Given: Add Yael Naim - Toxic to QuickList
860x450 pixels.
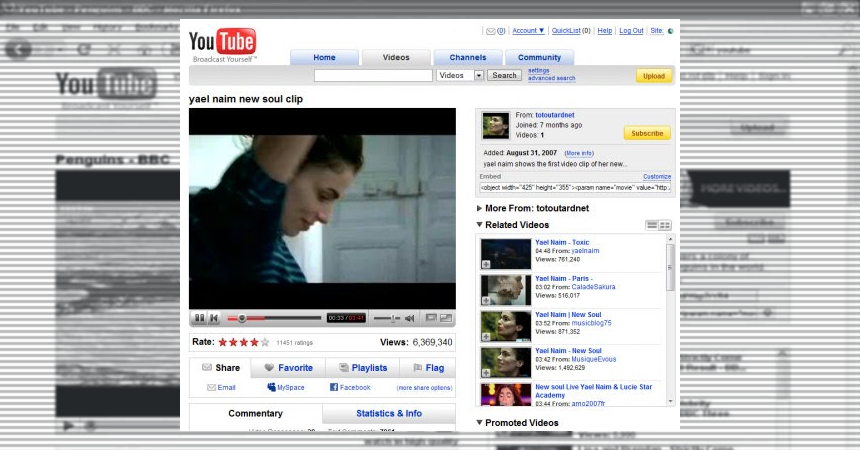Looking at the screenshot, I should click(486, 264).
